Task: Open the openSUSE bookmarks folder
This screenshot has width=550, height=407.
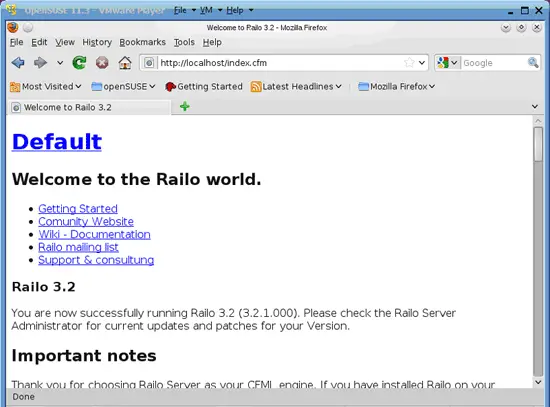Action: [x=123, y=86]
